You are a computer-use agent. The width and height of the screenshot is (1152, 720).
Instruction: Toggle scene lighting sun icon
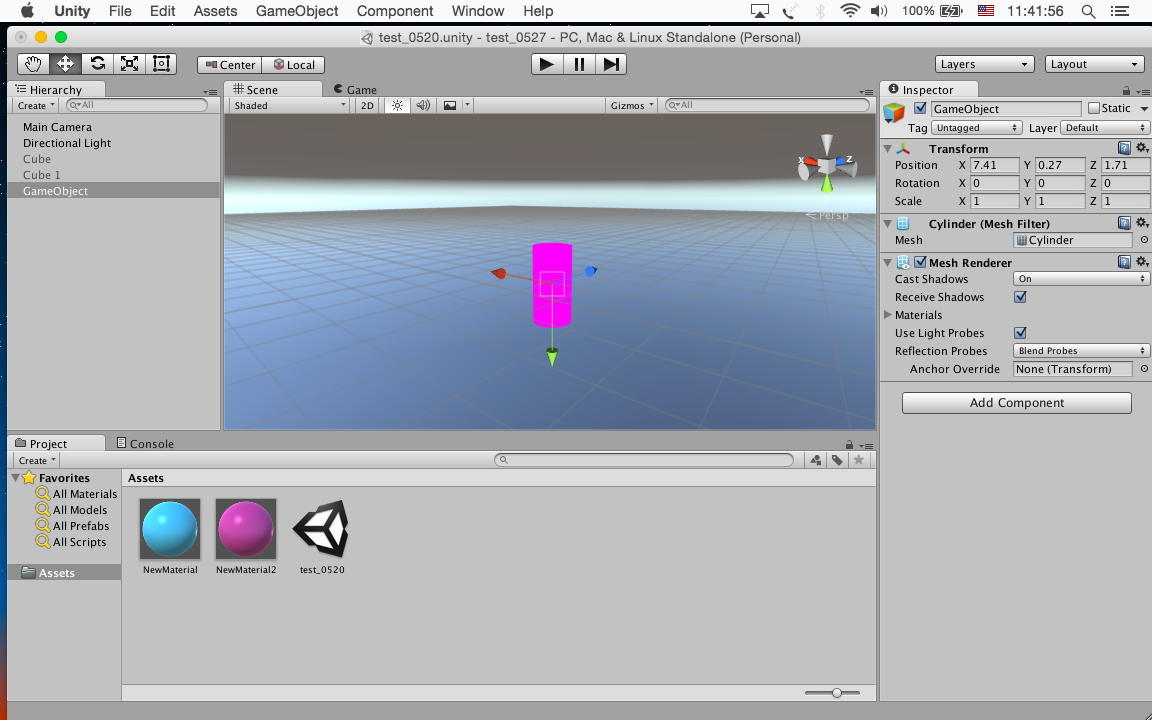point(397,105)
